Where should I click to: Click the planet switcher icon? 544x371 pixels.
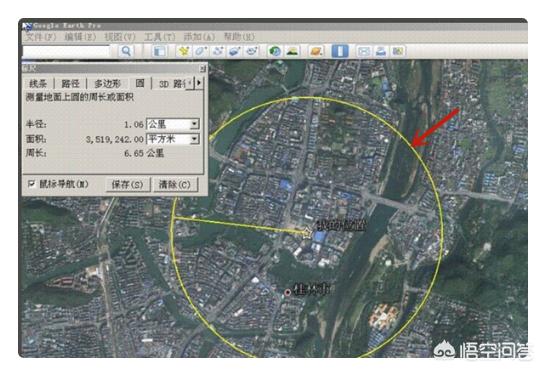[x=316, y=51]
